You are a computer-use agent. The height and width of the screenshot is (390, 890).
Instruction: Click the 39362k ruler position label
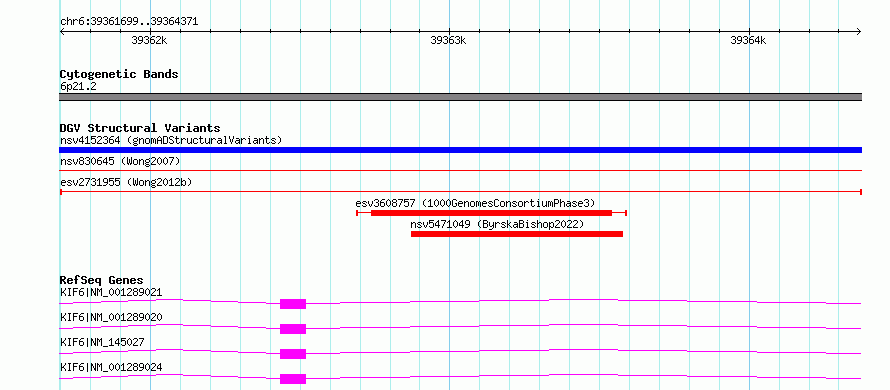[x=149, y=40]
